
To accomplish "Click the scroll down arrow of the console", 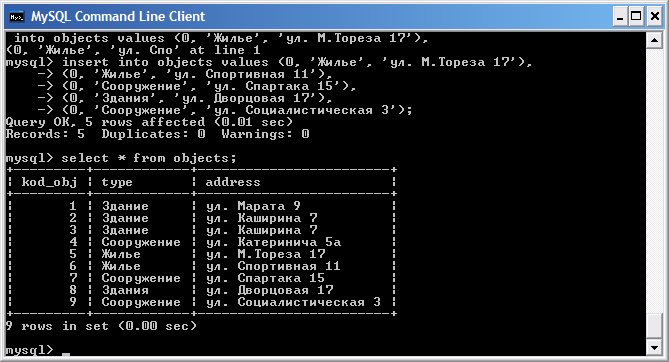I will (654, 347).
